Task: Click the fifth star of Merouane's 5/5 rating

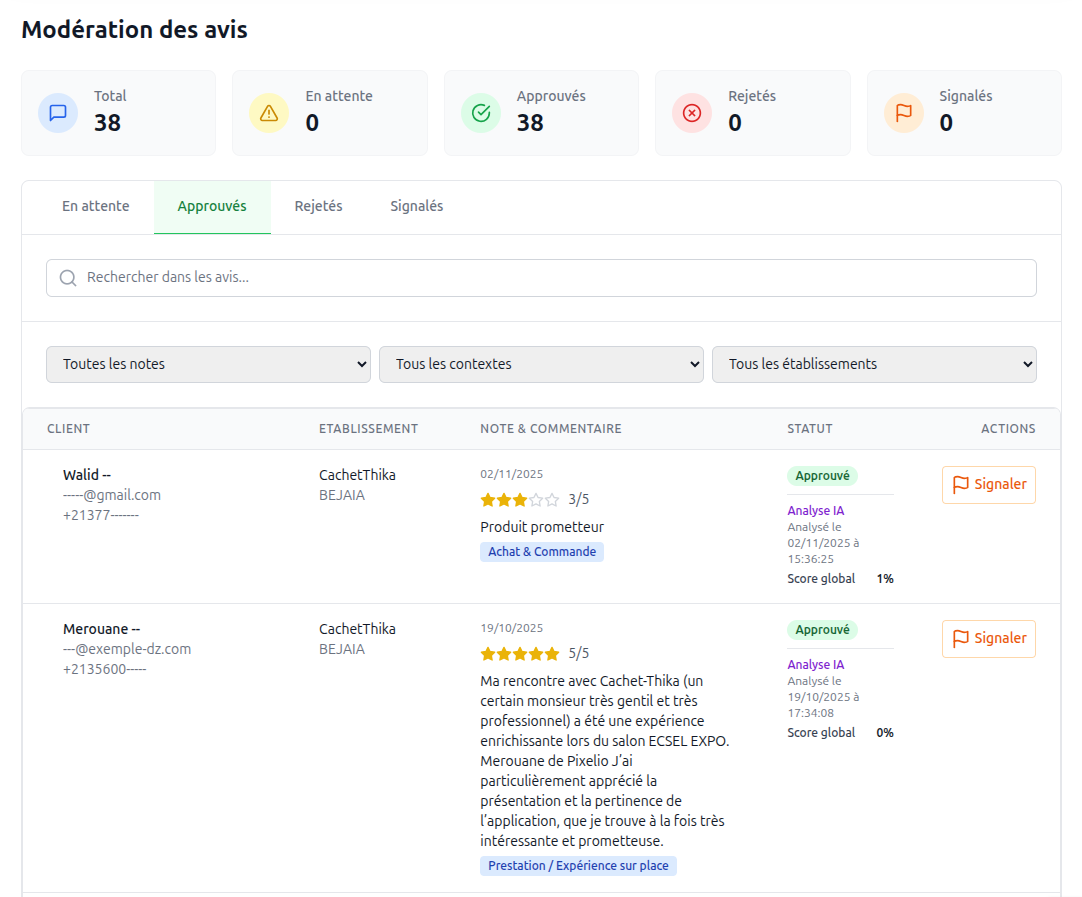Action: (x=552, y=652)
